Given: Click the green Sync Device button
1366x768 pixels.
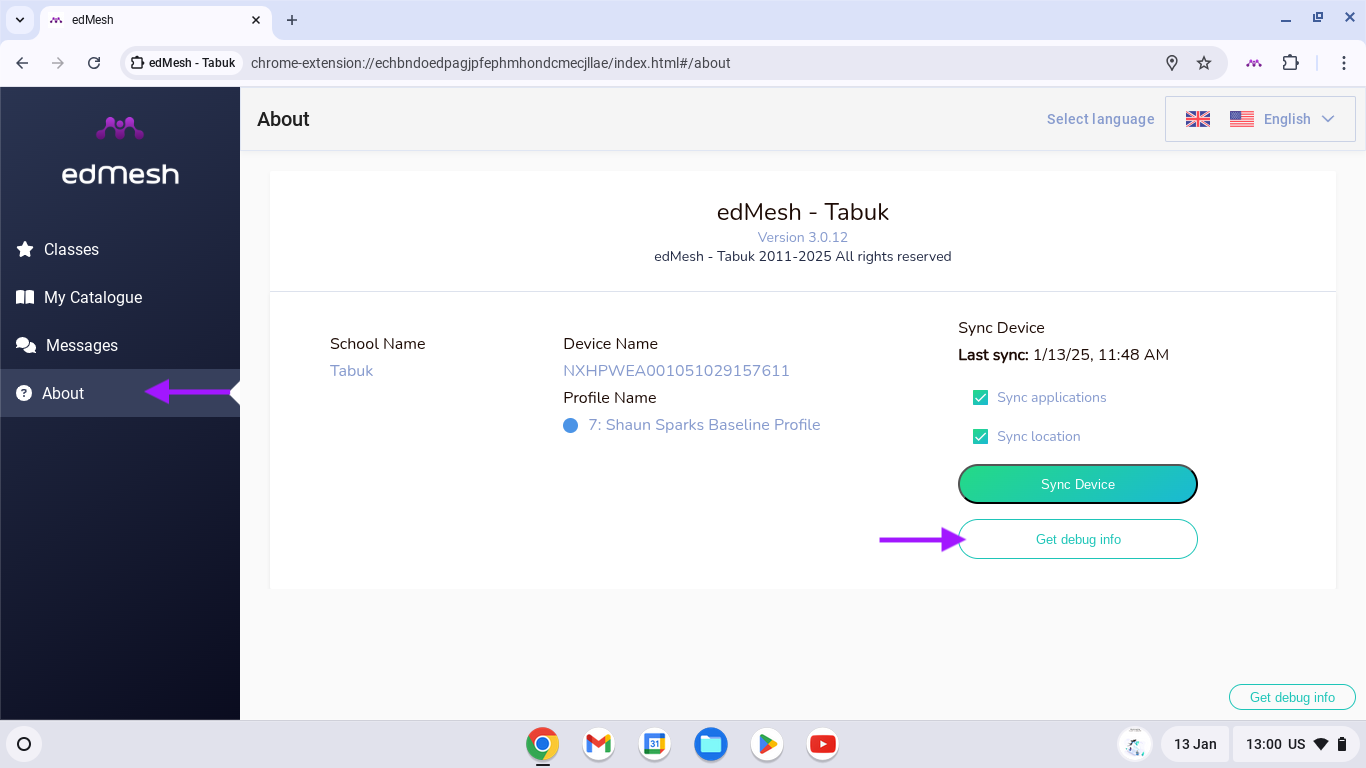Looking at the screenshot, I should 1078,484.
